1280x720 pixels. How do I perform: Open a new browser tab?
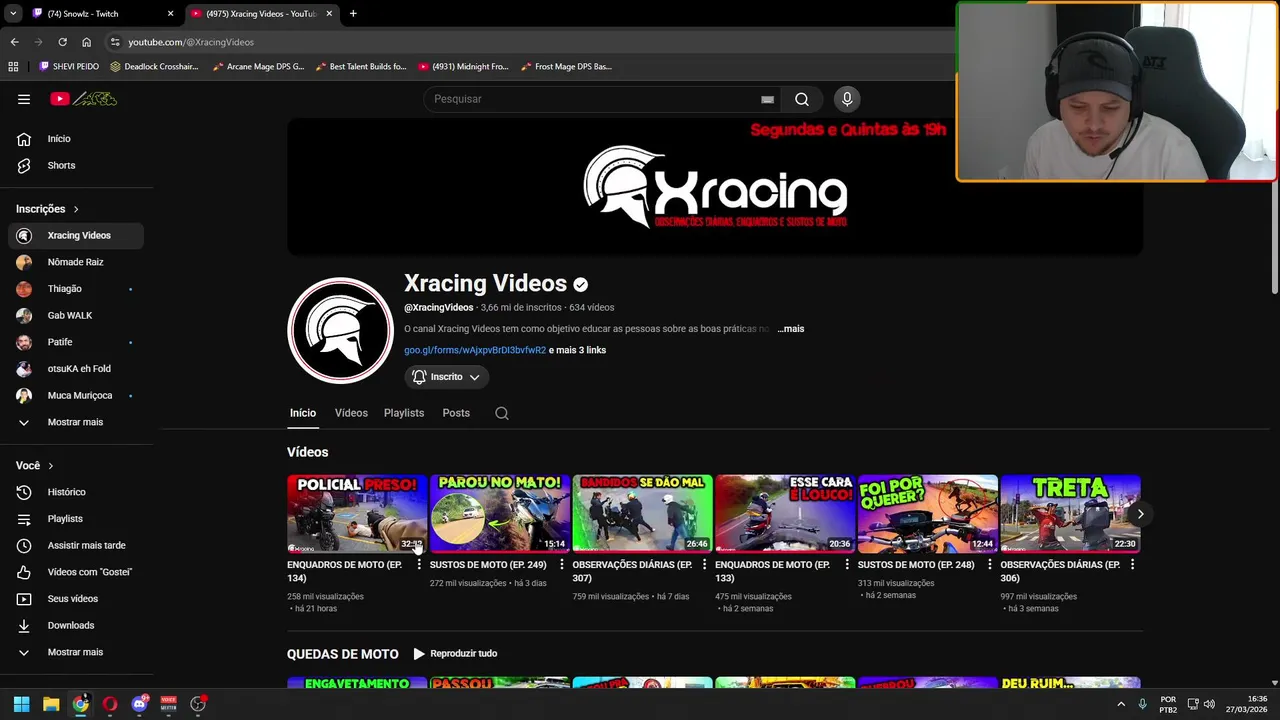pyautogui.click(x=353, y=14)
